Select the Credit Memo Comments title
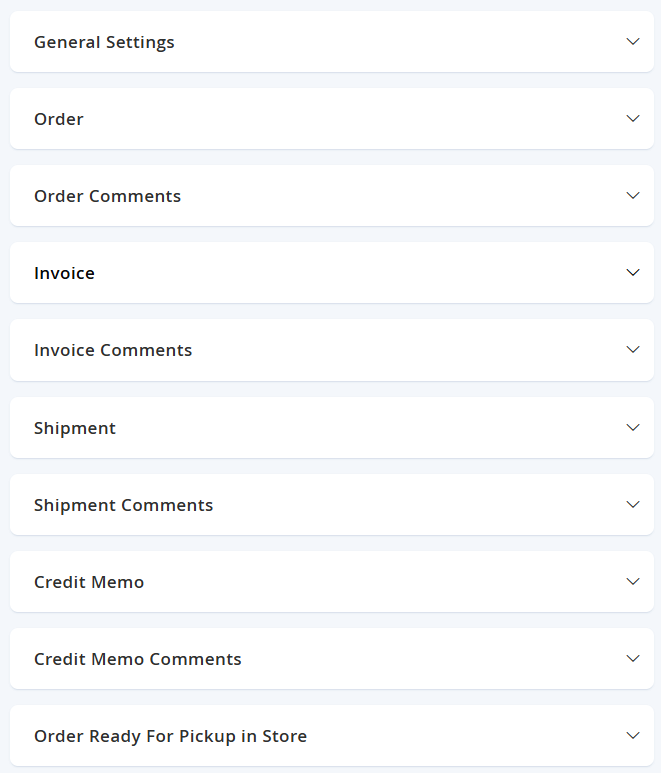The image size is (661, 773). tap(138, 659)
